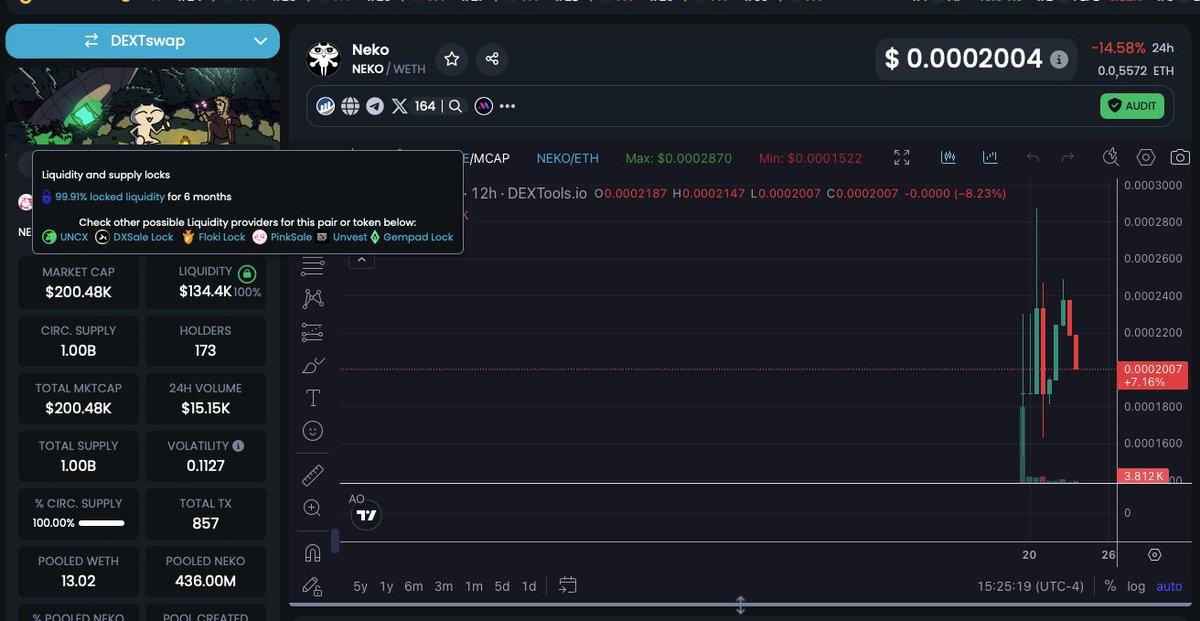
Task: Add Neko to favorites with star icon
Action: pos(451,59)
